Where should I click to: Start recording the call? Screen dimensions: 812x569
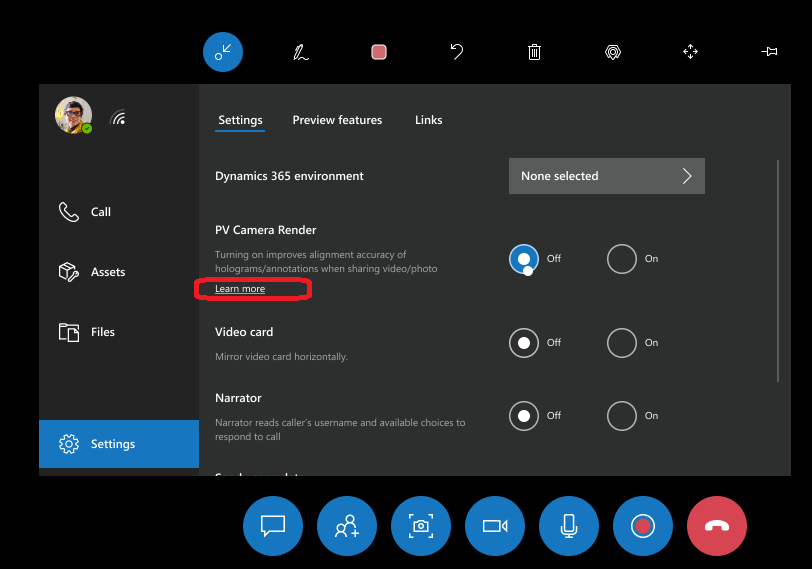pyautogui.click(x=643, y=526)
